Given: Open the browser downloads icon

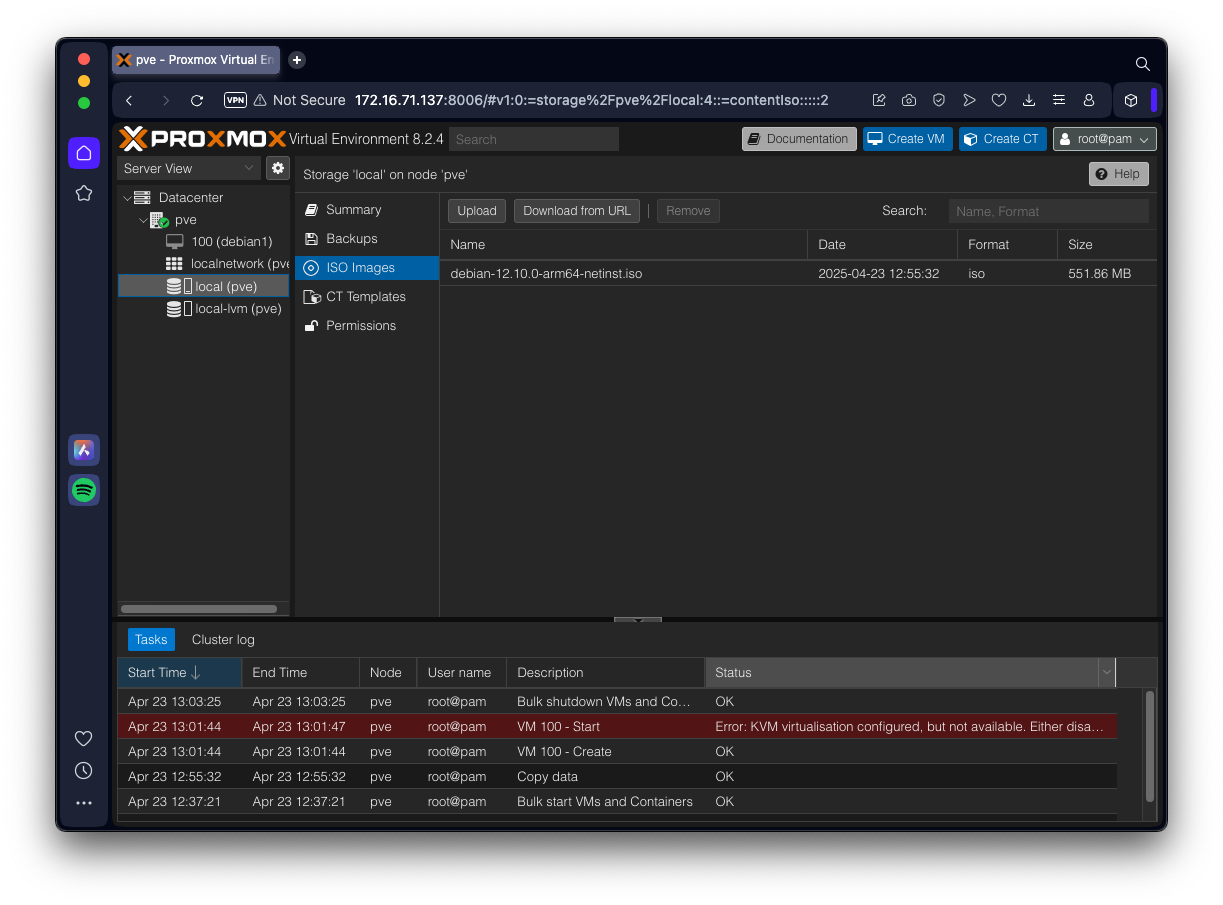Looking at the screenshot, I should click(x=1028, y=100).
